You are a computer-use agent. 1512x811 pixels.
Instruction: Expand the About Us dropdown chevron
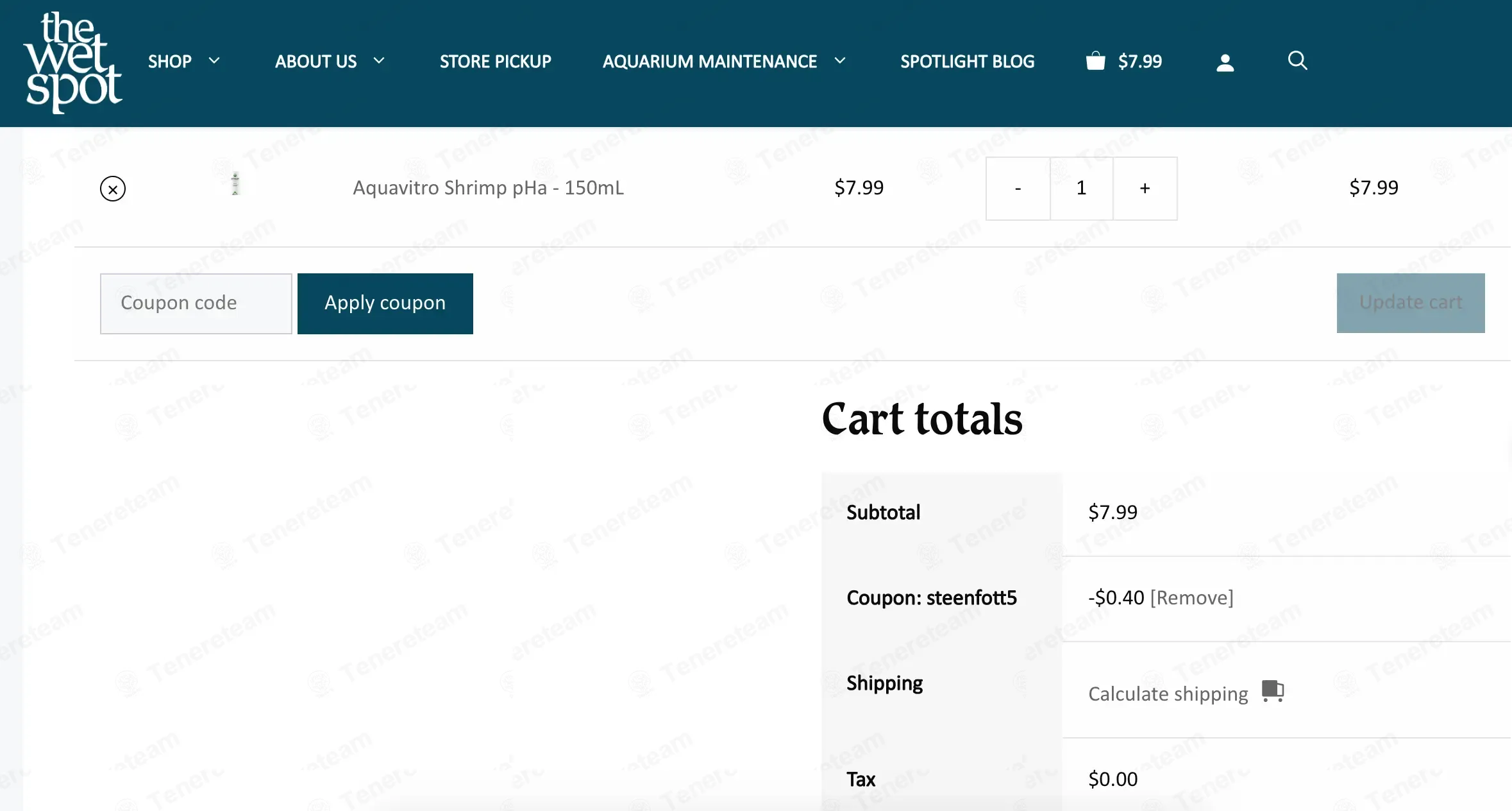[379, 61]
